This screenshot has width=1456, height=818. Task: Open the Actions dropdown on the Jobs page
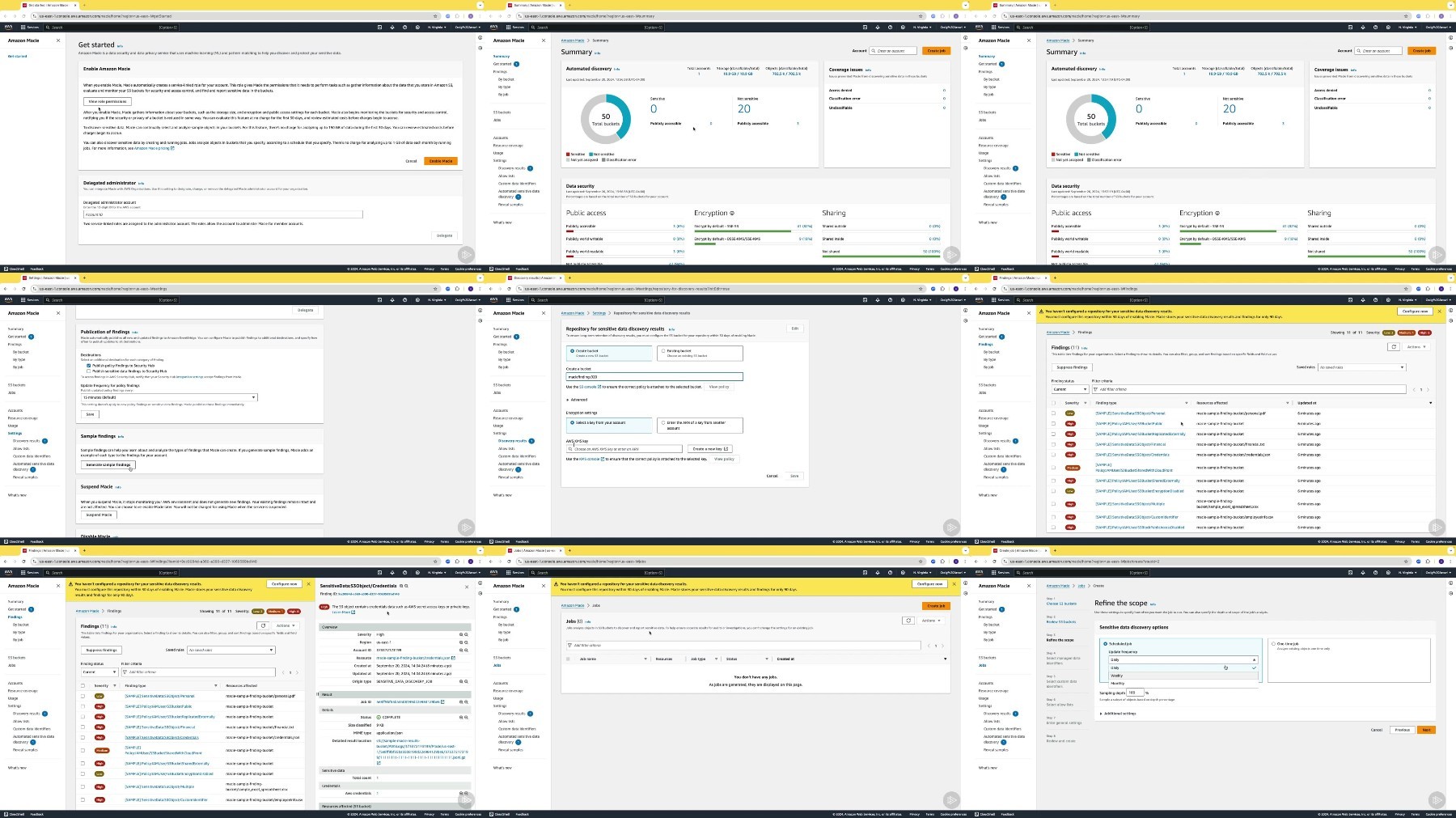pos(930,621)
